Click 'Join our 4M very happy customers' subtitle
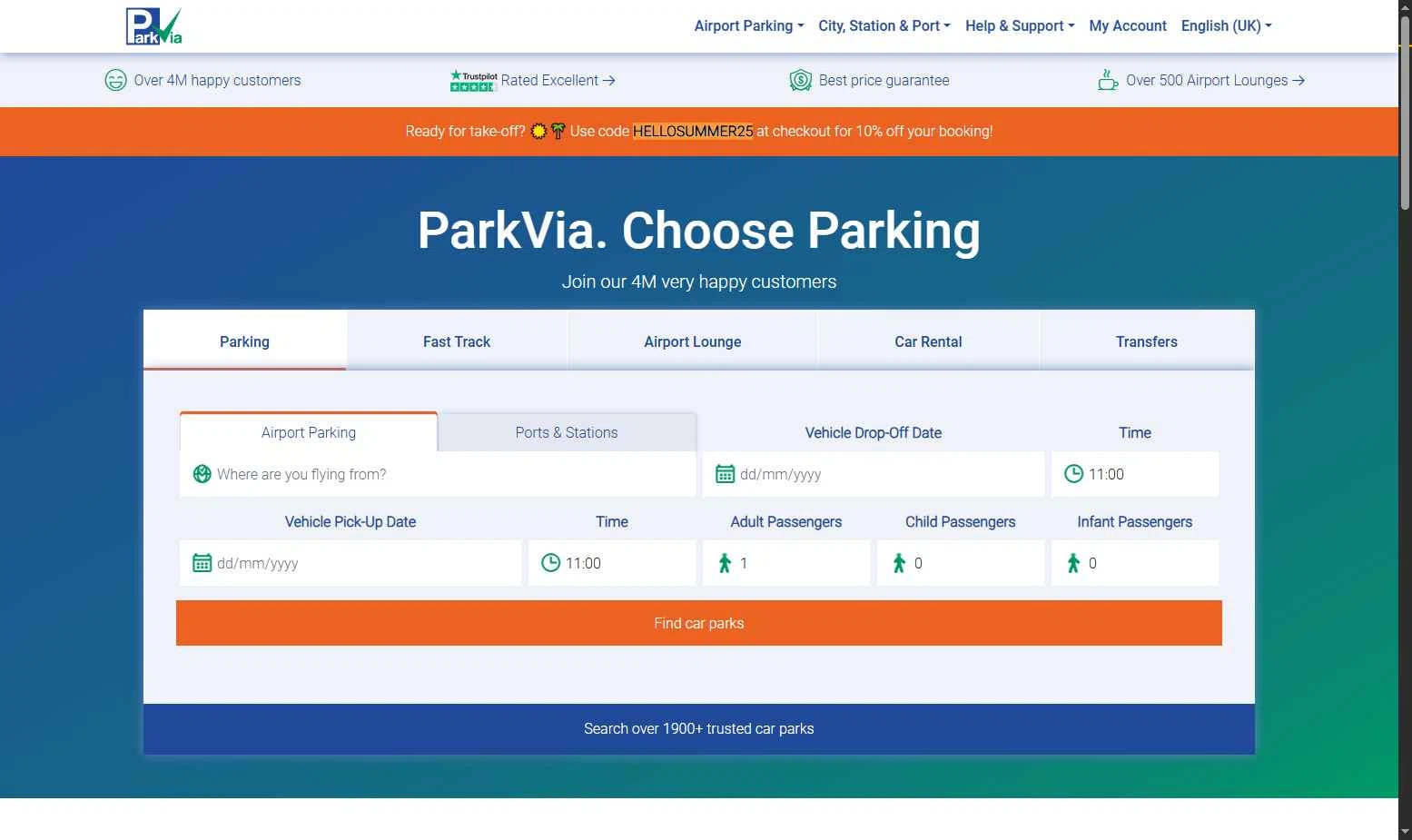1412x840 pixels. click(x=699, y=282)
